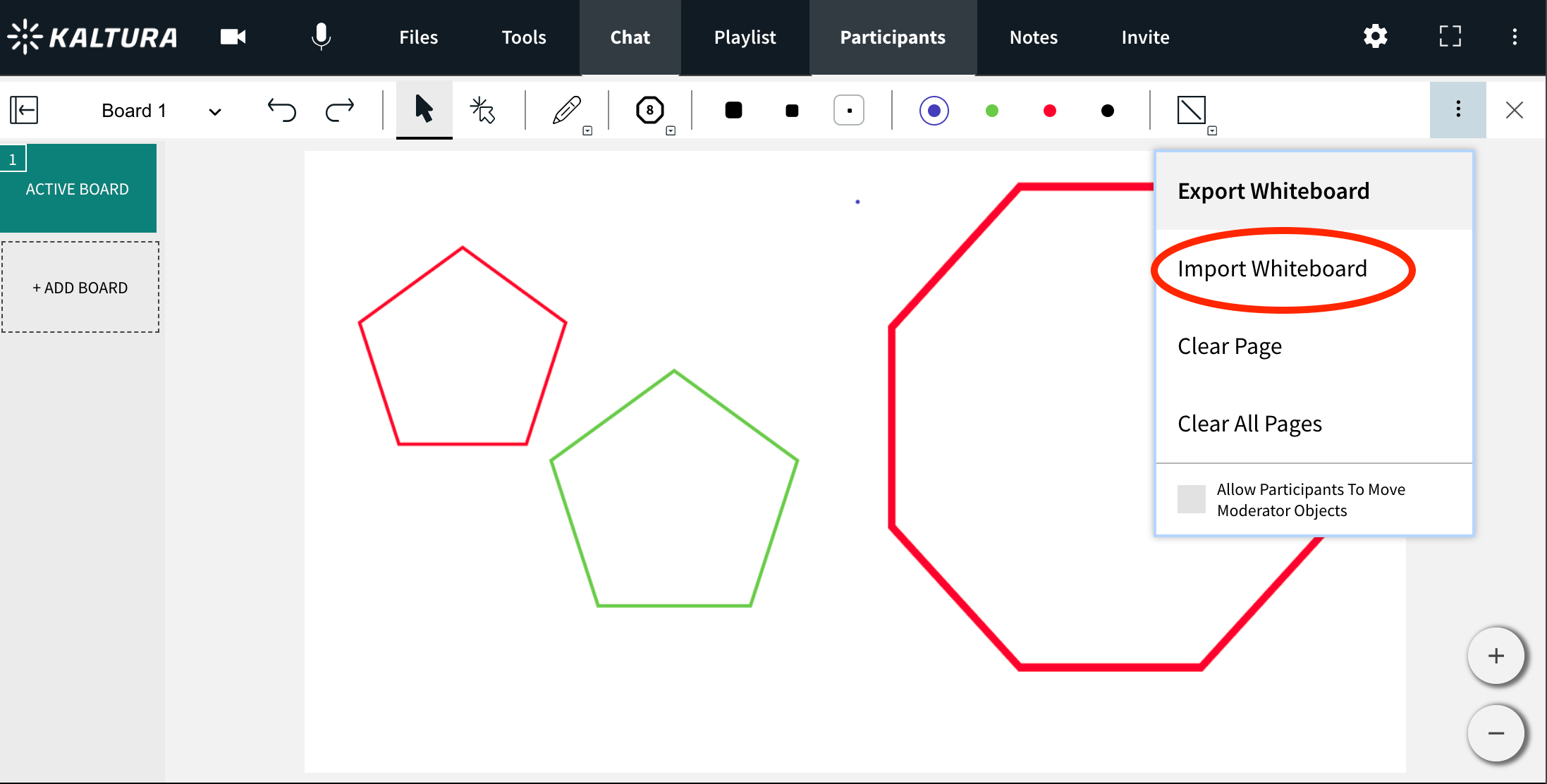This screenshot has width=1547, height=784.
Task: Pick the green color swatch
Action: pos(991,111)
